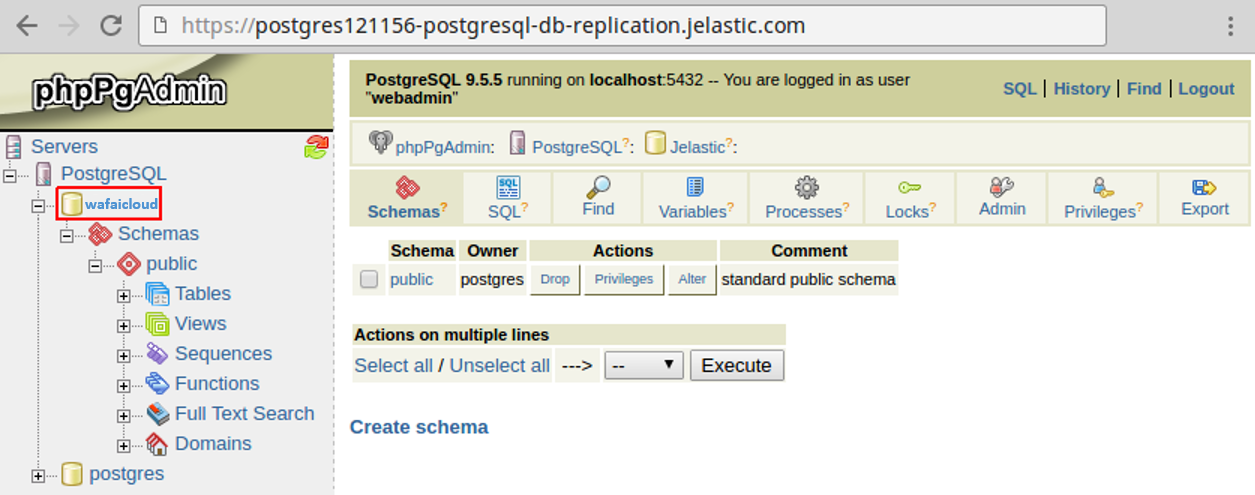Click the public schema icon in tree
The width and height of the screenshot is (1255, 495).
[129, 264]
